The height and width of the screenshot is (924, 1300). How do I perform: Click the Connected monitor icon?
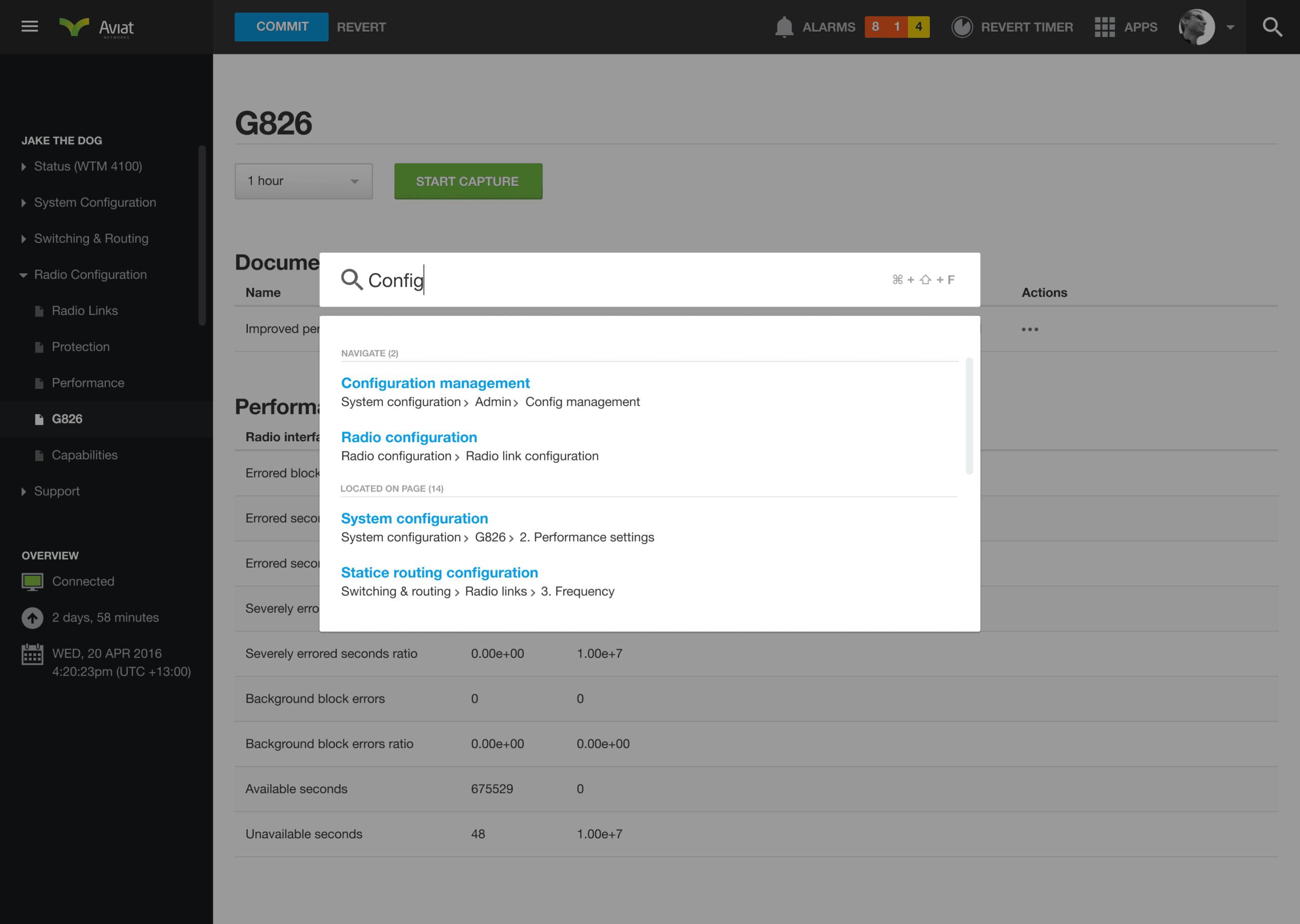32,581
